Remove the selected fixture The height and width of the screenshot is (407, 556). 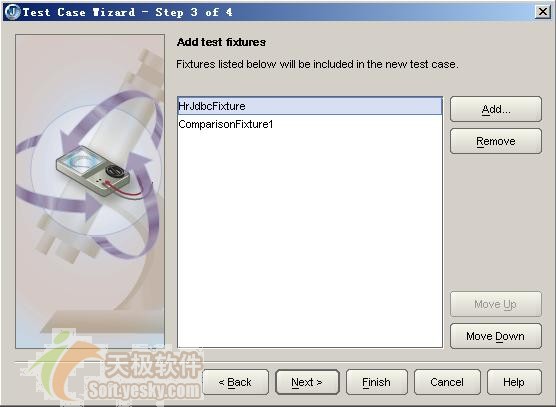coord(496,141)
